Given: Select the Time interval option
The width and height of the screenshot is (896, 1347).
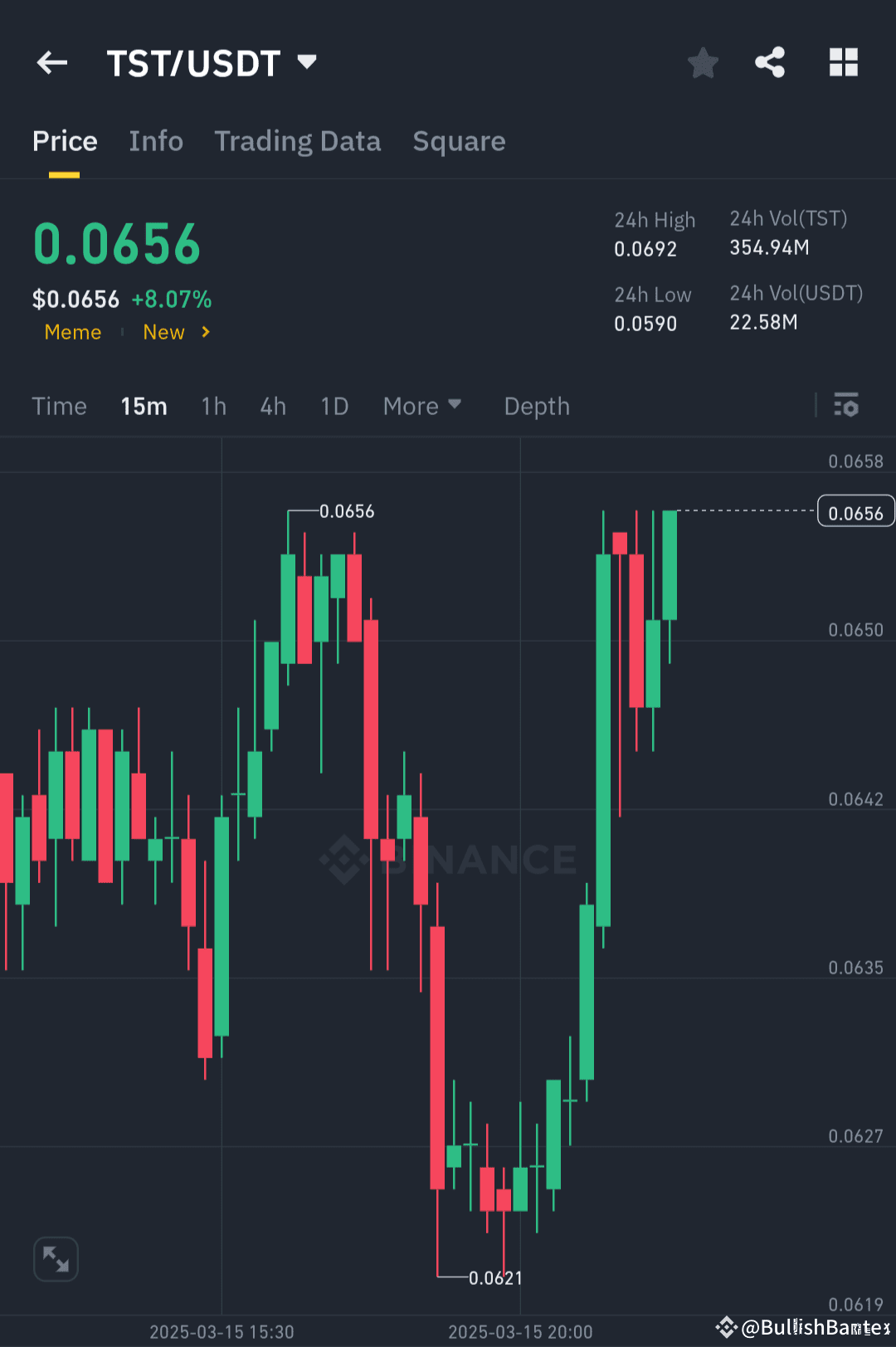Looking at the screenshot, I should [59, 406].
